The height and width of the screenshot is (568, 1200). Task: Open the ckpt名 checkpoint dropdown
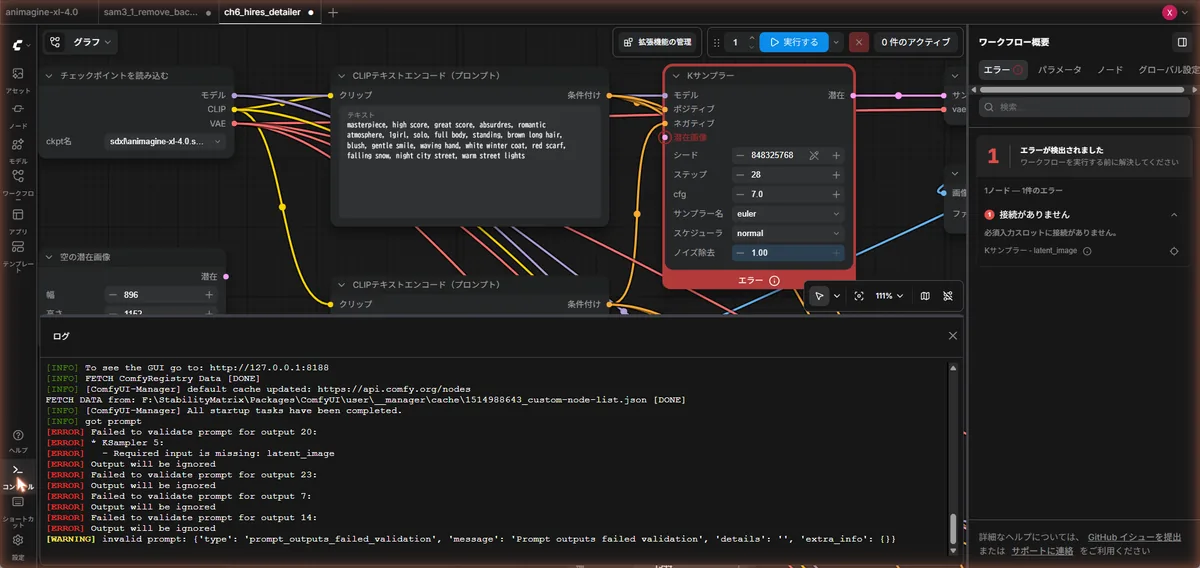coord(167,142)
